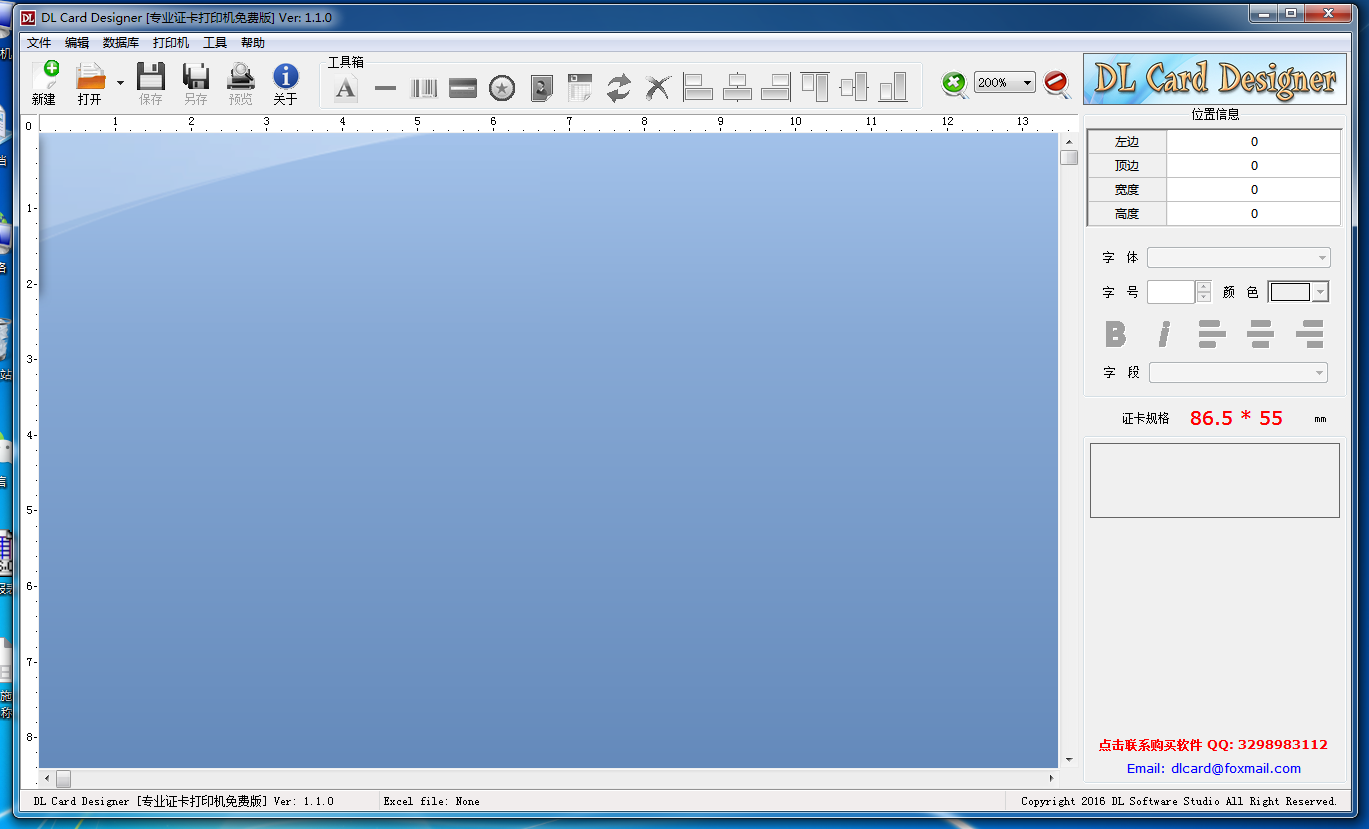
Task: Click the align horizontal centers icon
Action: tap(737, 87)
